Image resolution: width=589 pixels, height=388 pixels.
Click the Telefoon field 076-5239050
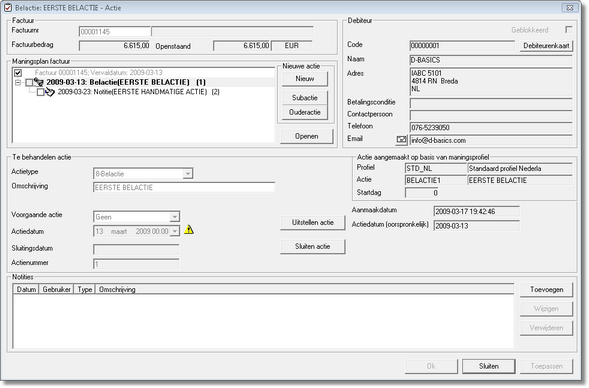491,127
